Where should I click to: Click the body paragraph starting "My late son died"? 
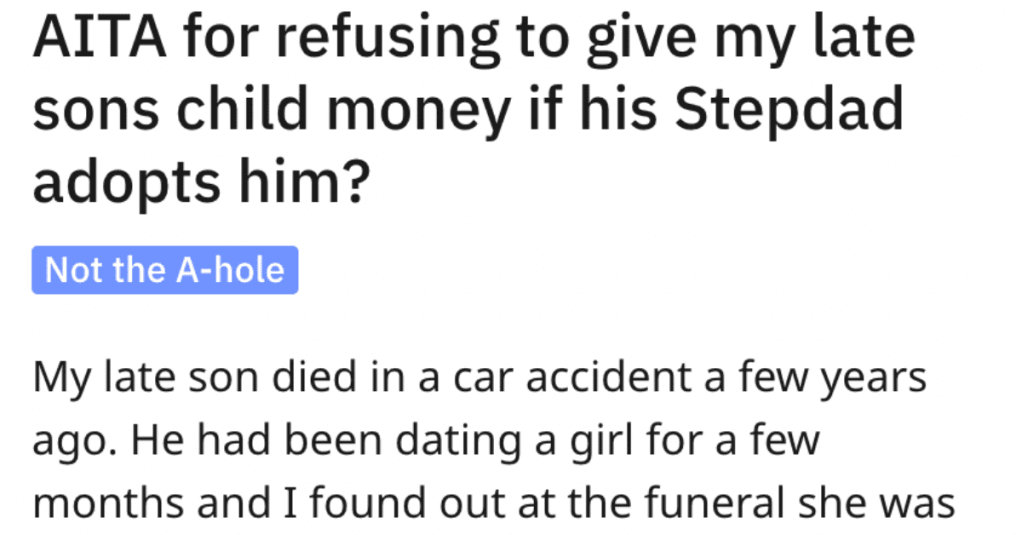(x=494, y=440)
